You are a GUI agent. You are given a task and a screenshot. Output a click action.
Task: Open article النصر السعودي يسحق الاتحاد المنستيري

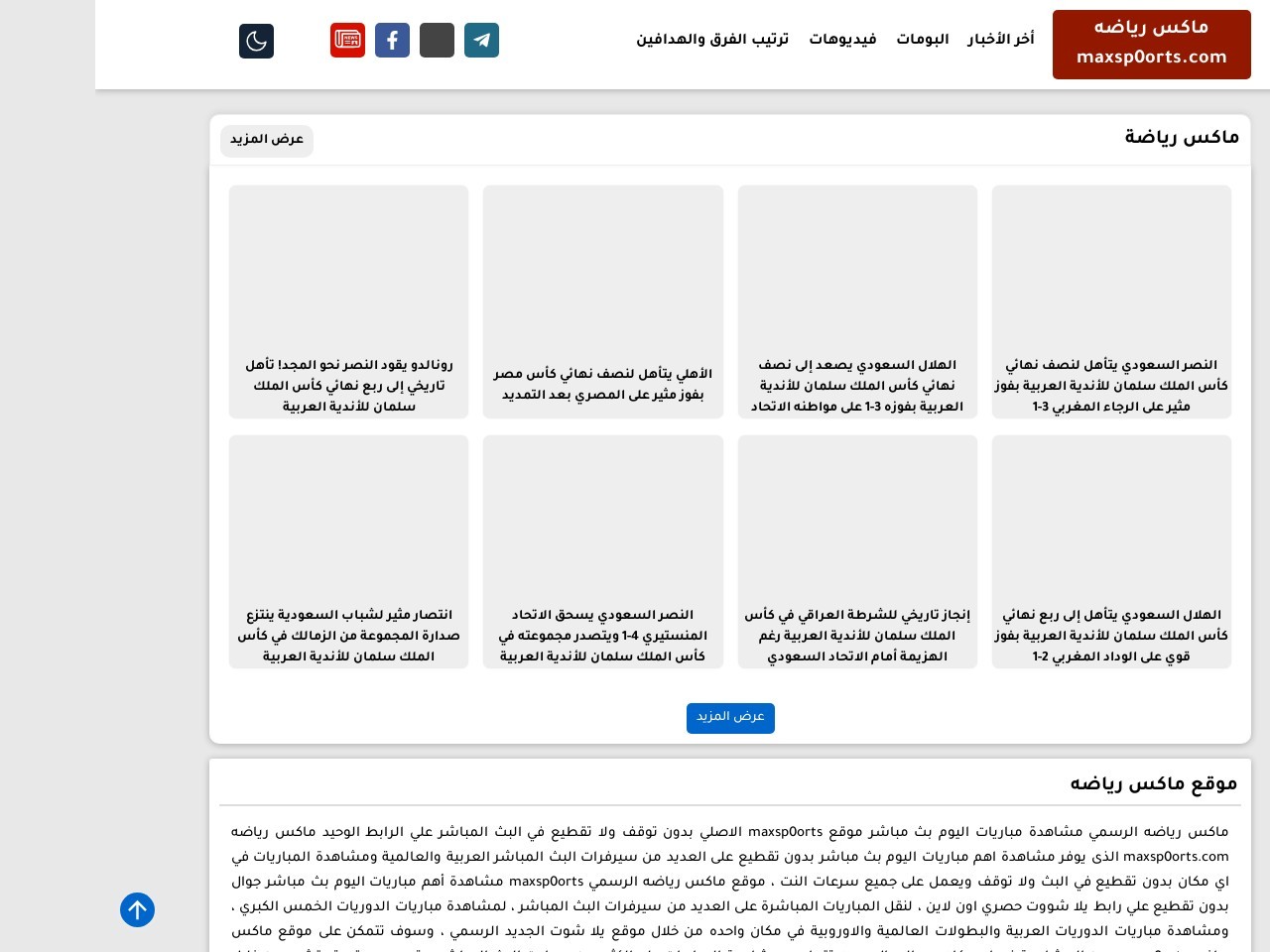pos(603,636)
